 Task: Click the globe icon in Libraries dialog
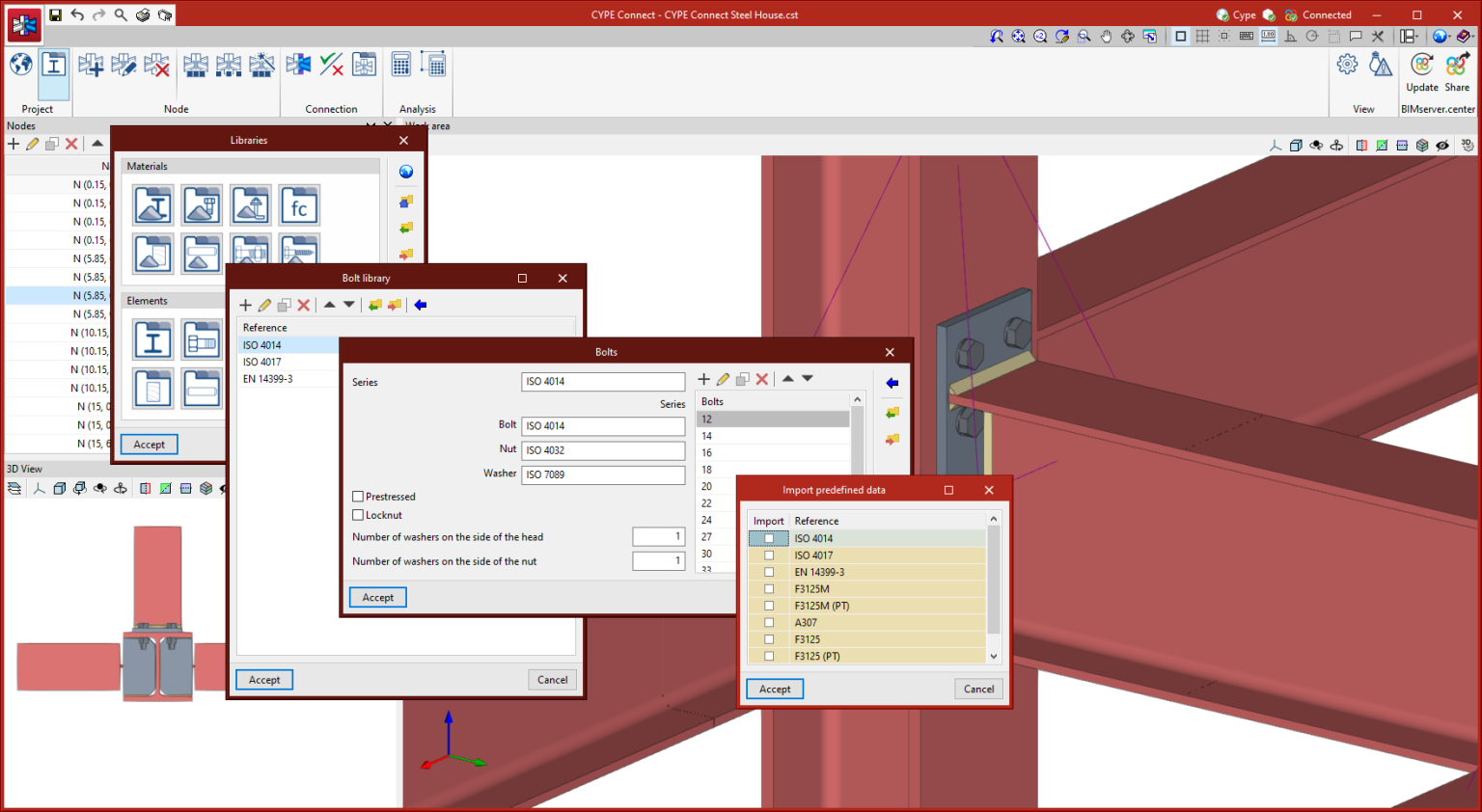coord(406,172)
